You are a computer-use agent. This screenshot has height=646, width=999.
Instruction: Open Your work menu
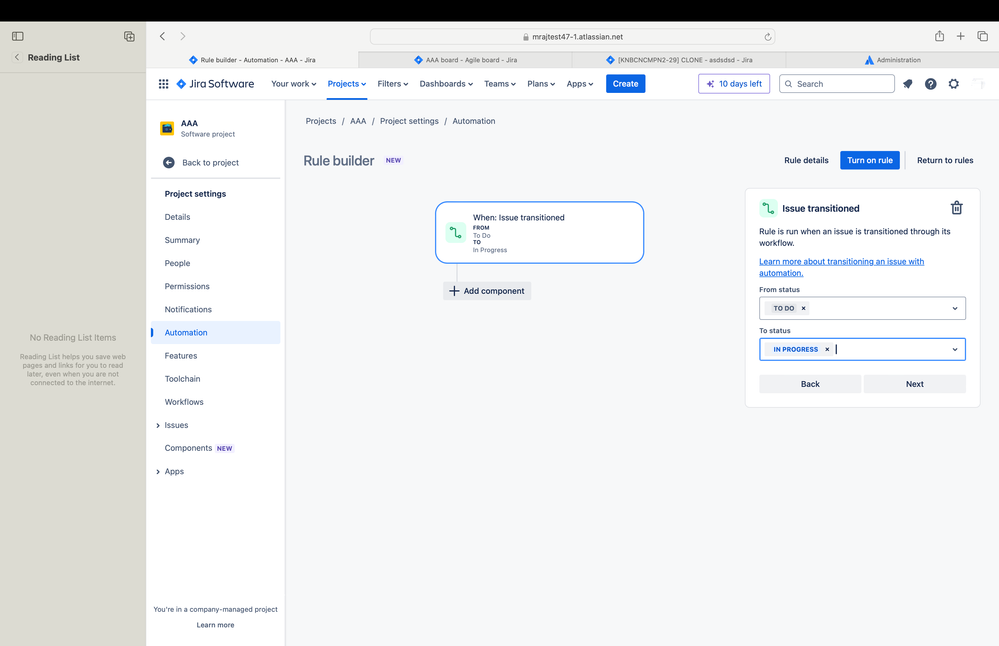(294, 83)
